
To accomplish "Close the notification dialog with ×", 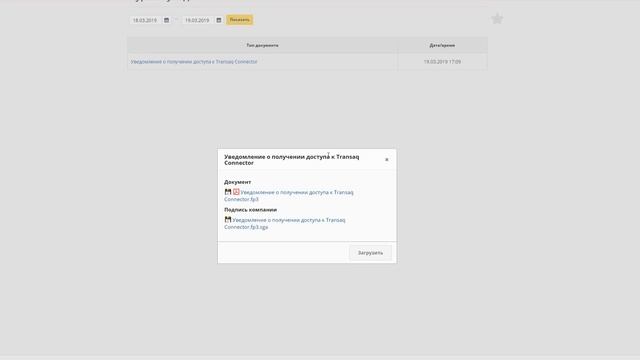I will pos(387,160).
